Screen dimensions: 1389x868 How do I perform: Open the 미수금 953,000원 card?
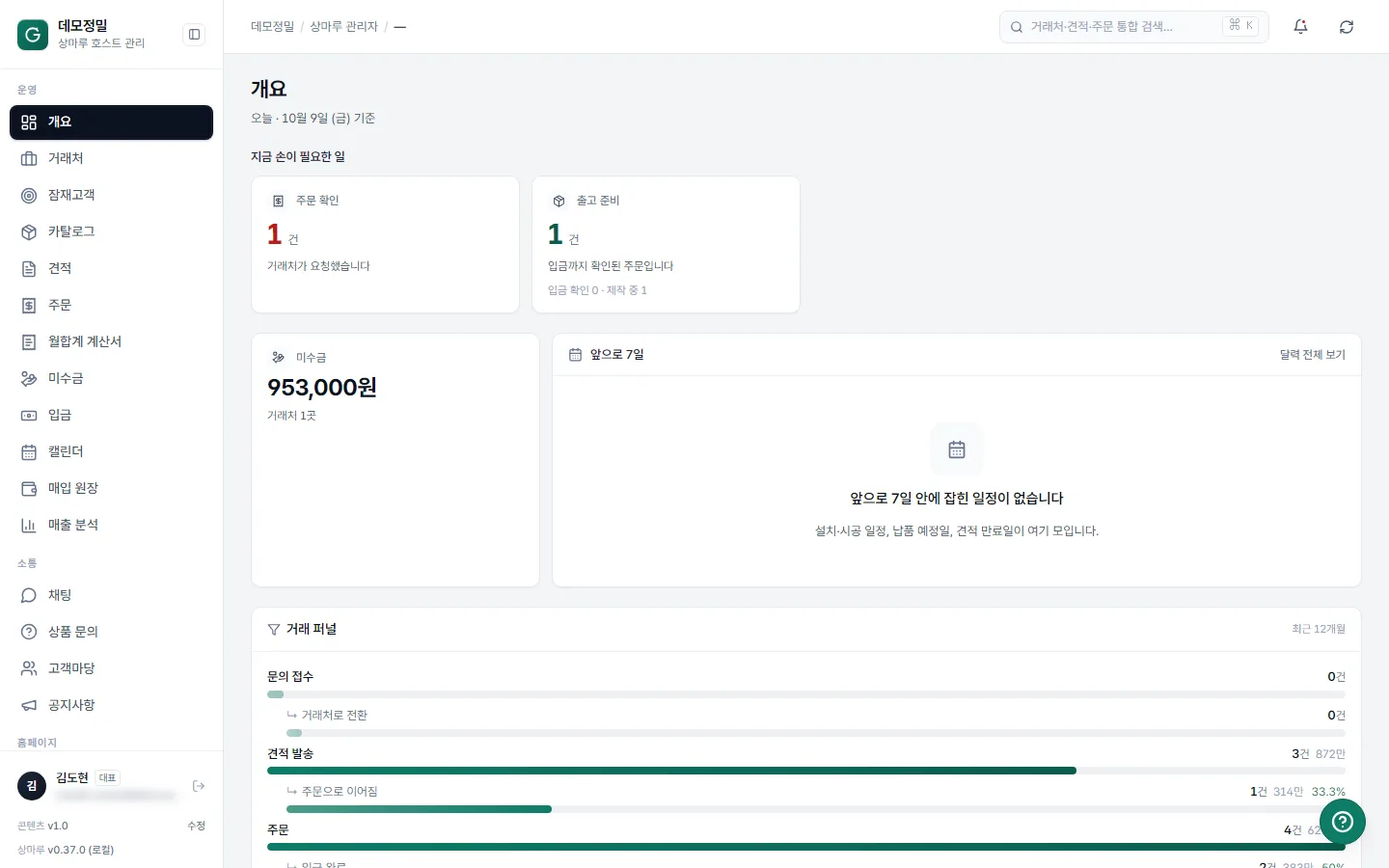[x=395, y=460]
